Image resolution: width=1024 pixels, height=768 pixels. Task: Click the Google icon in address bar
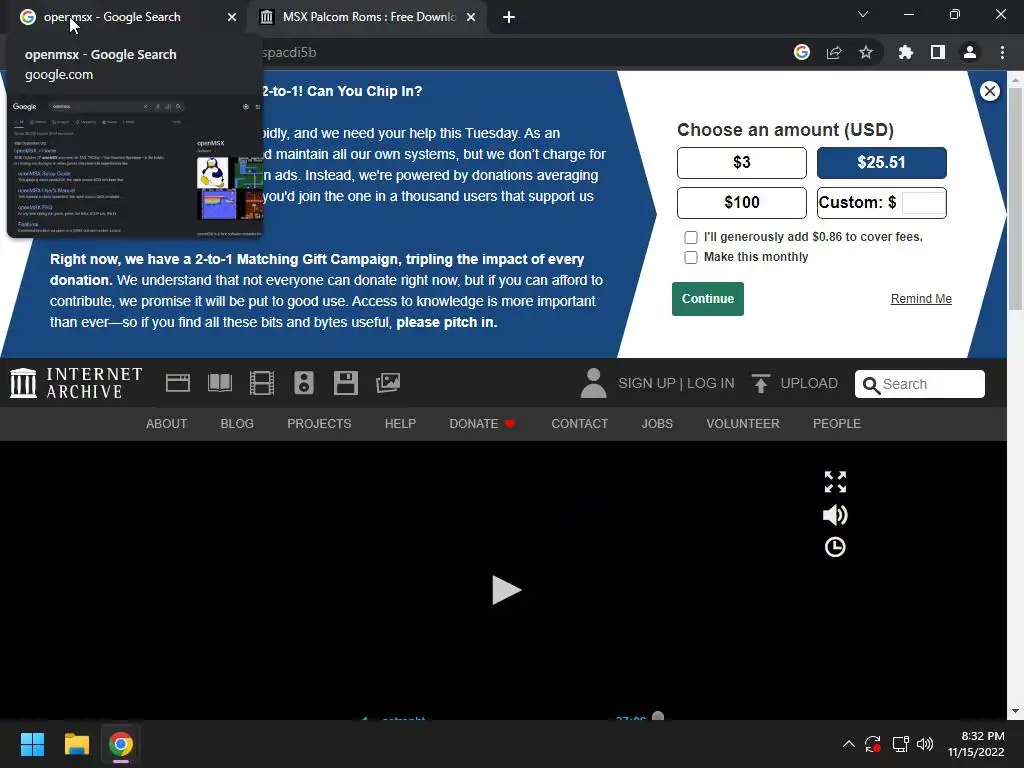[802, 52]
